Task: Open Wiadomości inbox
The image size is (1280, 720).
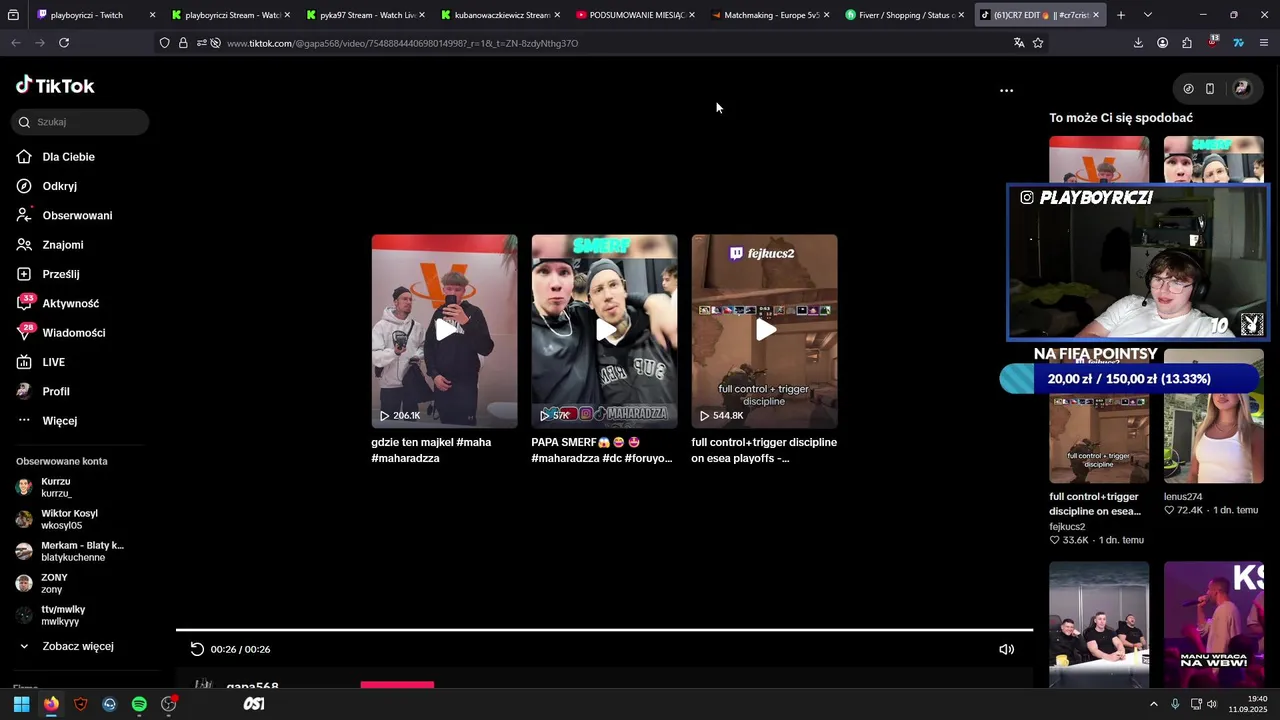Action: [x=73, y=333]
